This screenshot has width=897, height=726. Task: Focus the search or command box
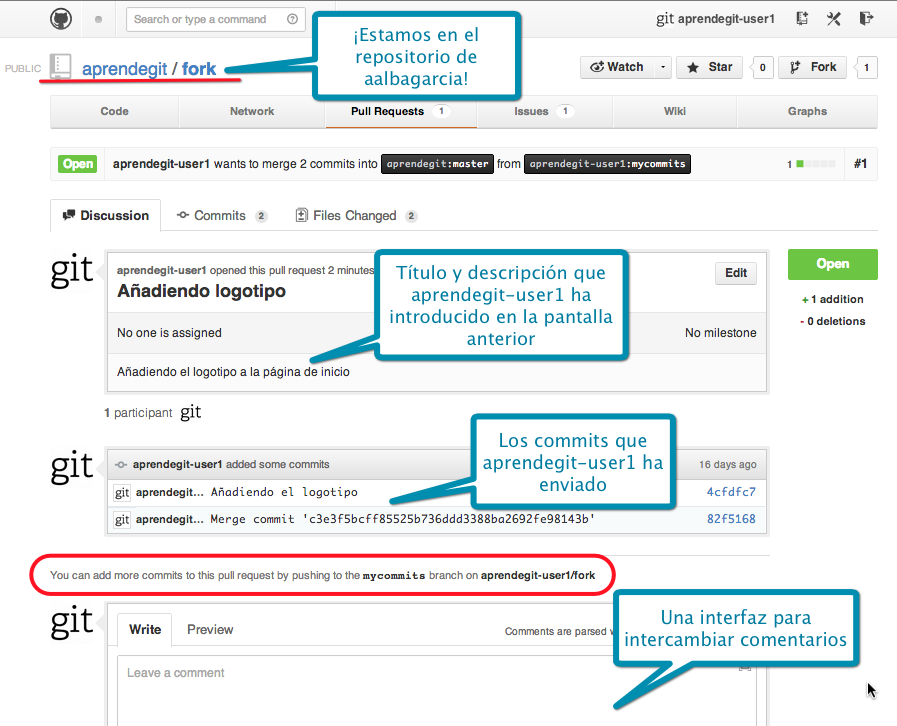point(205,19)
